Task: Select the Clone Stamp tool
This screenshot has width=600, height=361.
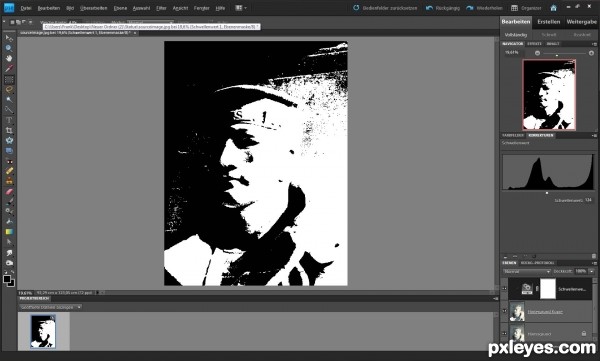Action: pos(9,181)
